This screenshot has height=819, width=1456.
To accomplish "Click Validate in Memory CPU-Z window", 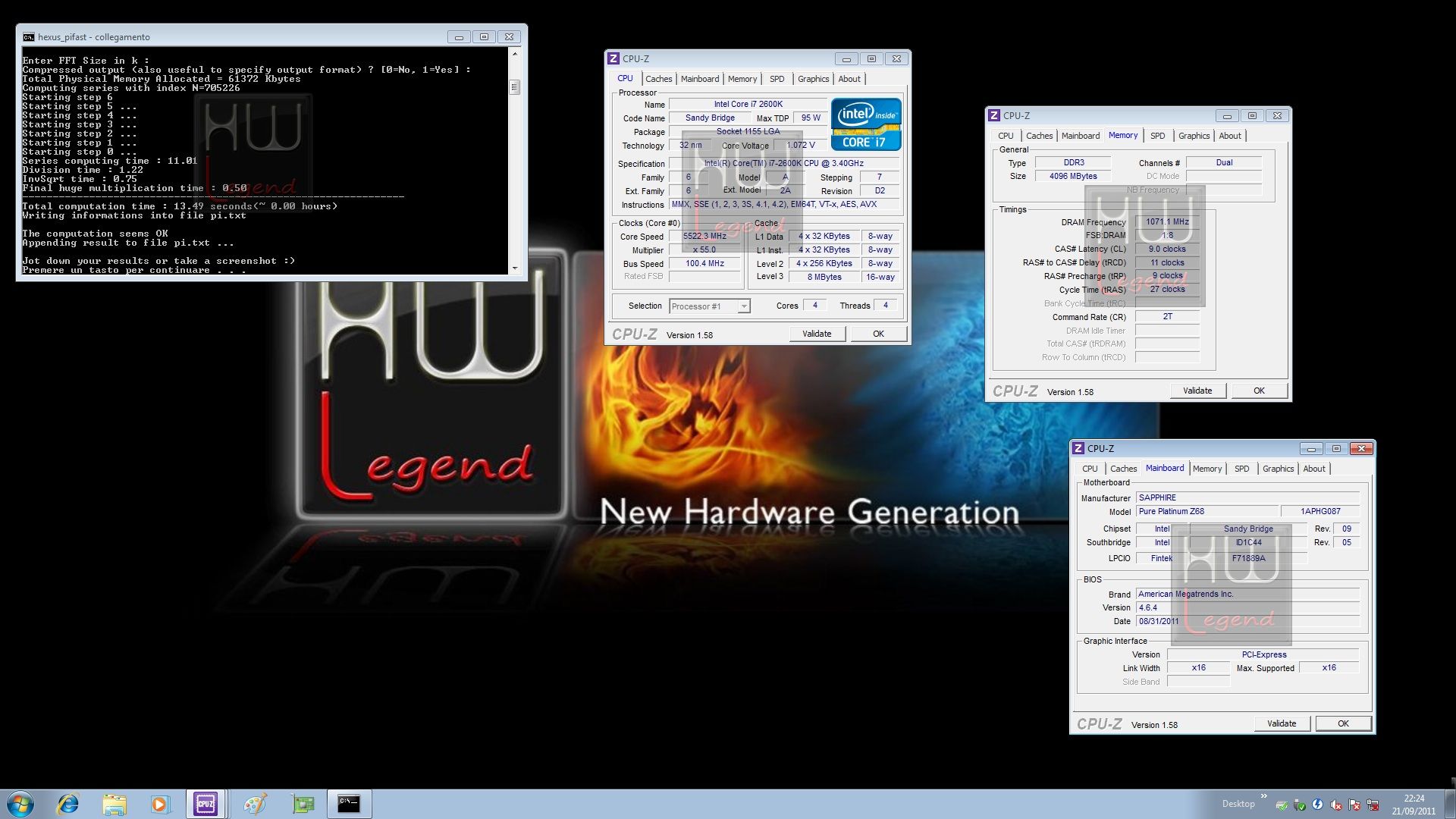I will (x=1197, y=391).
